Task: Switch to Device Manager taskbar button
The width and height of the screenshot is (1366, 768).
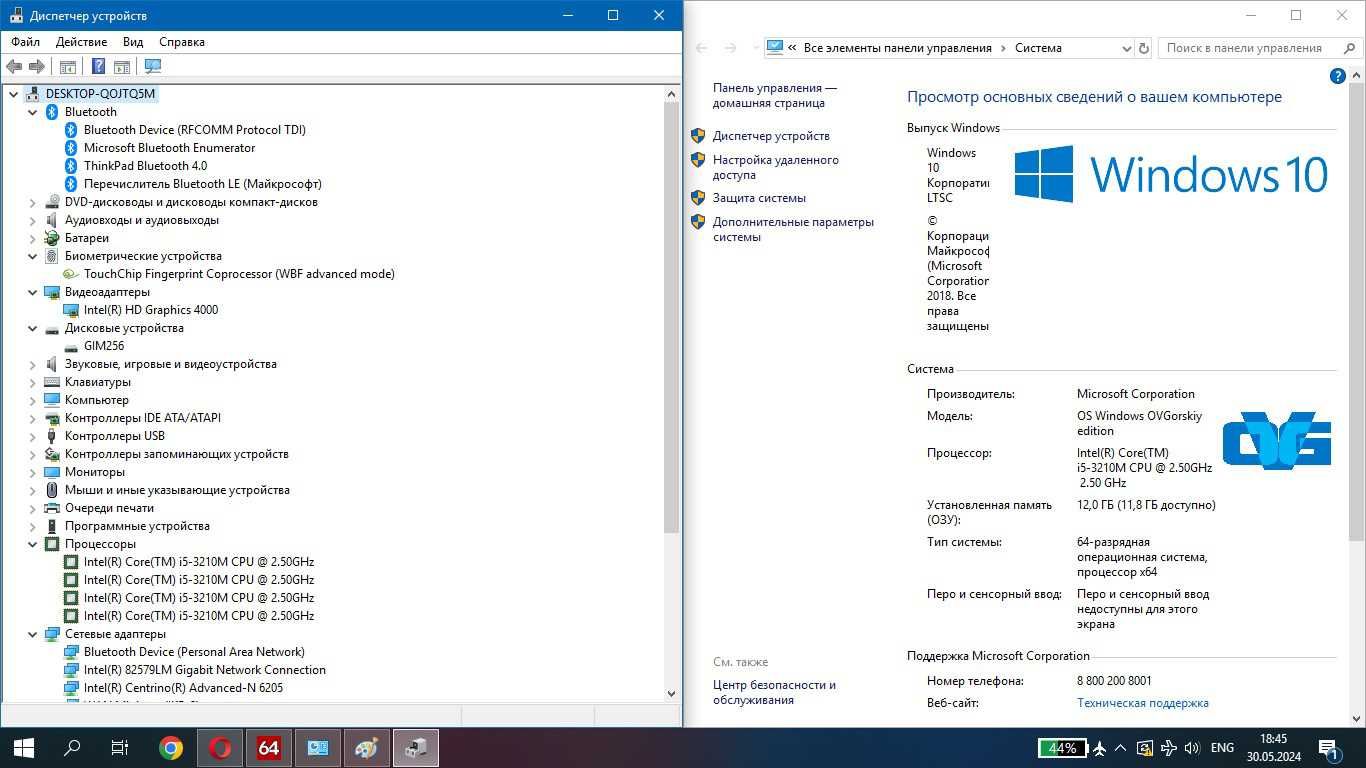Action: (416, 748)
